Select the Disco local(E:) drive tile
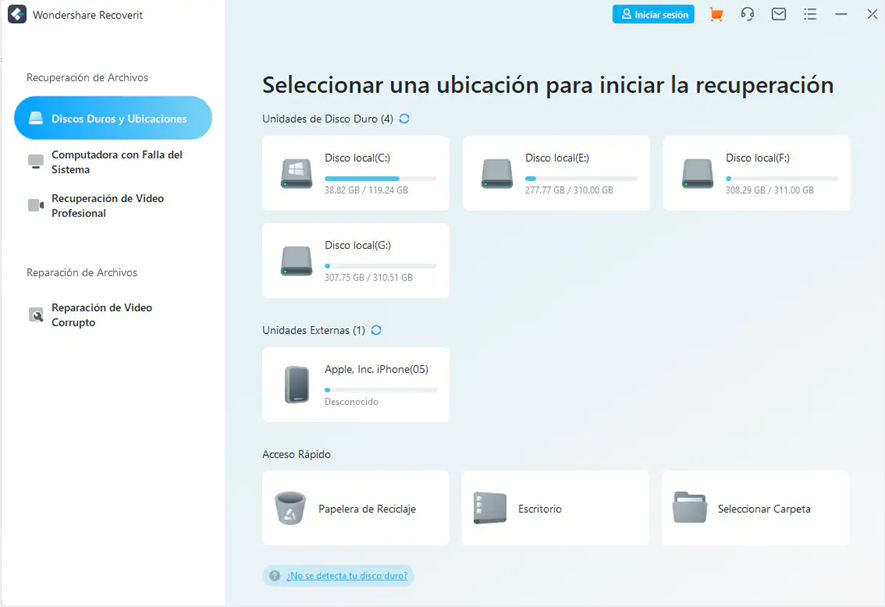885x607 pixels. pyautogui.click(x=556, y=172)
